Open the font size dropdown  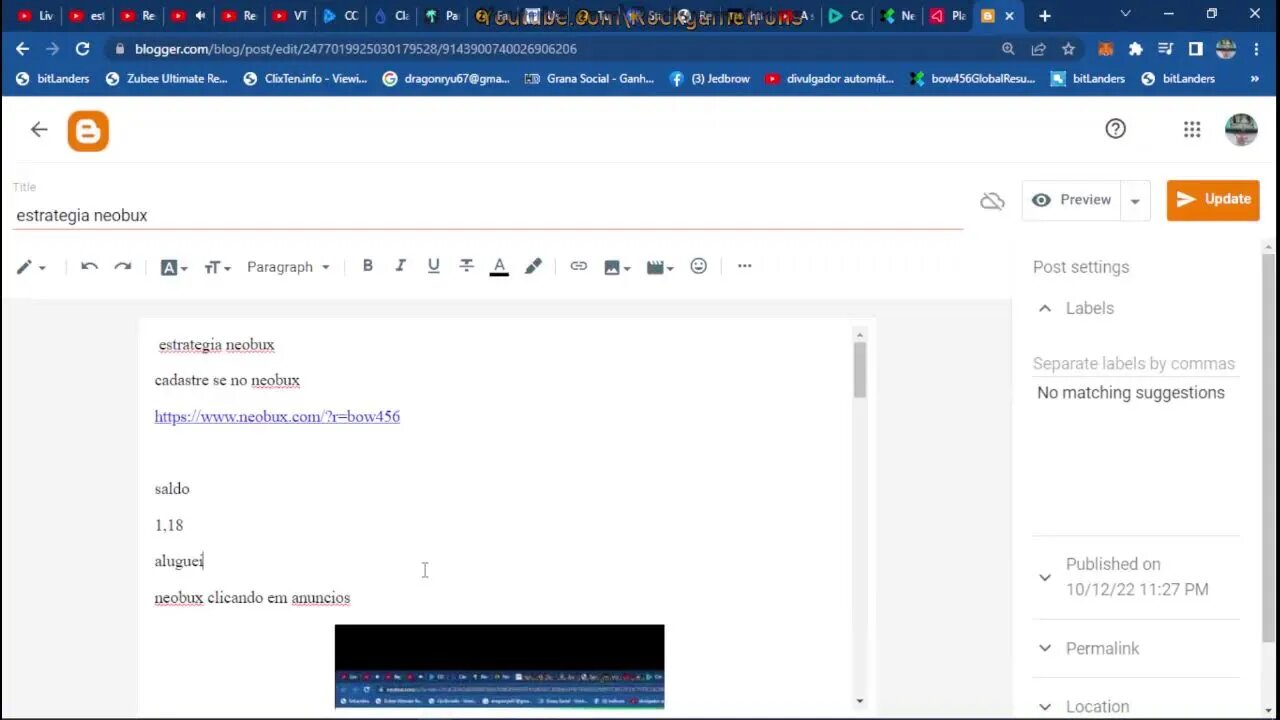pos(217,267)
